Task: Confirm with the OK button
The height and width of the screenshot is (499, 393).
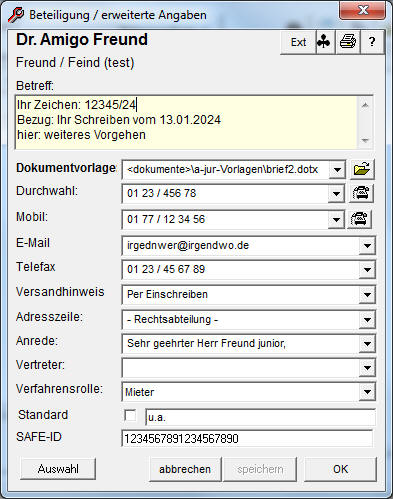Action: pos(340,469)
